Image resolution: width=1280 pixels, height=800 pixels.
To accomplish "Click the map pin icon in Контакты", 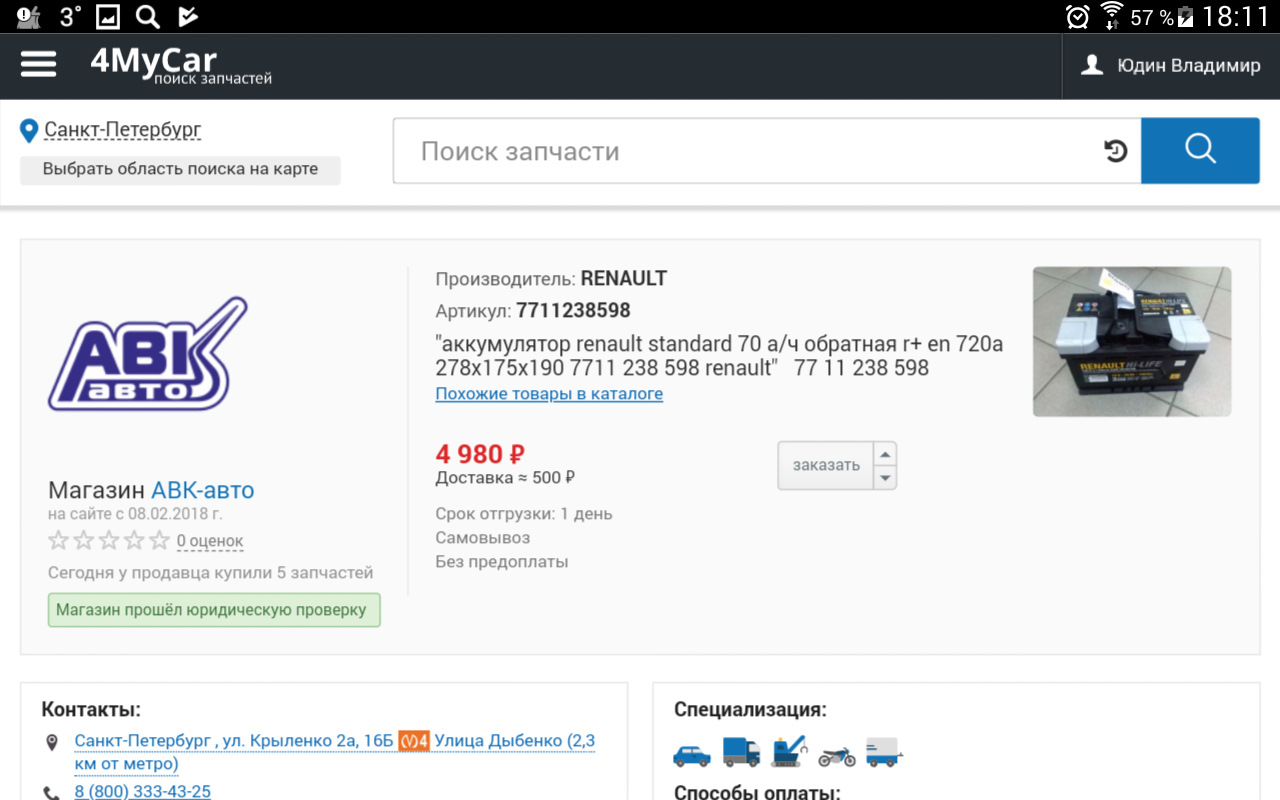I will point(52,742).
